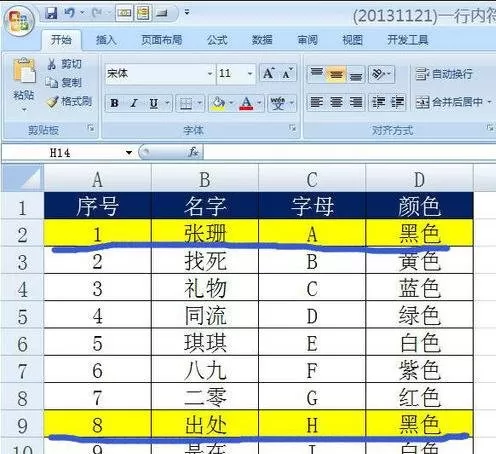The image size is (496, 454).
Task: Click the 文 phonetic guide icon
Action: [x=278, y=103]
